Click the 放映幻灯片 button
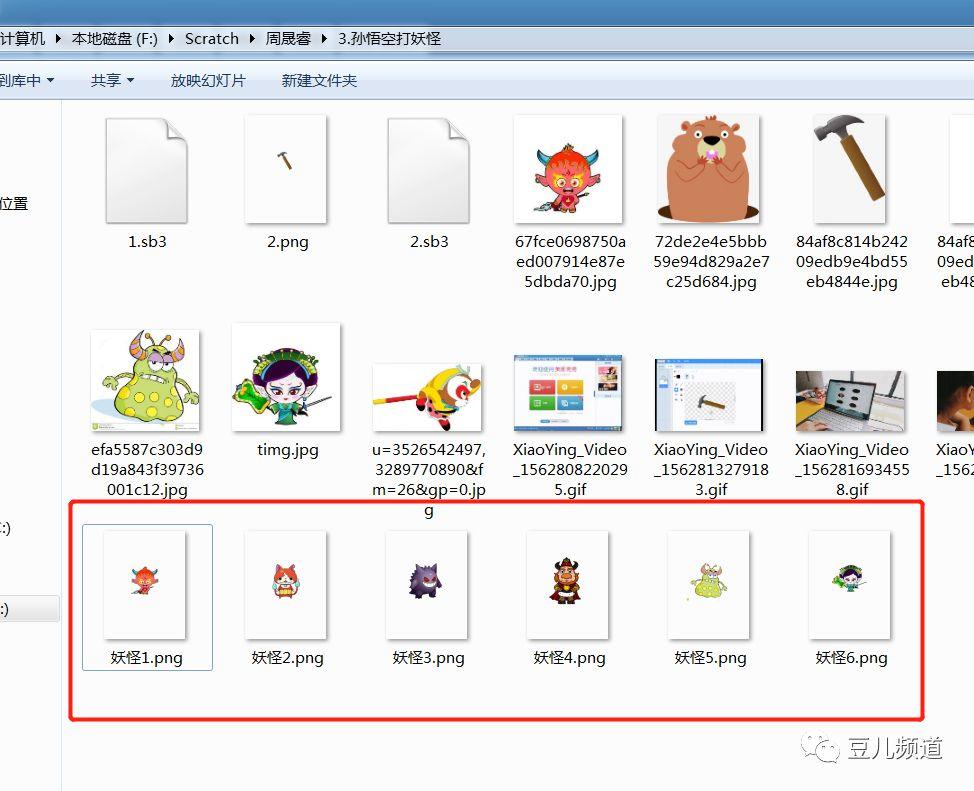This screenshot has width=974, height=791. click(208, 80)
